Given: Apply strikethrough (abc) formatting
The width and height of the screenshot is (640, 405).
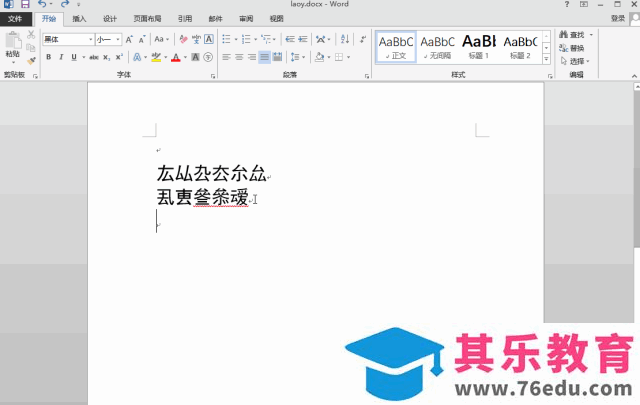Looking at the screenshot, I should coord(94,57).
